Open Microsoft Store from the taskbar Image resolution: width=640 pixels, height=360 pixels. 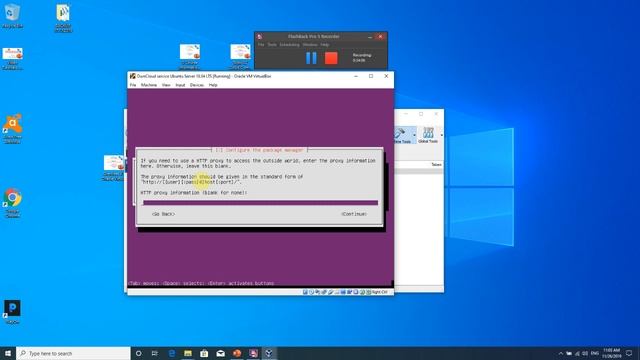pos(204,353)
